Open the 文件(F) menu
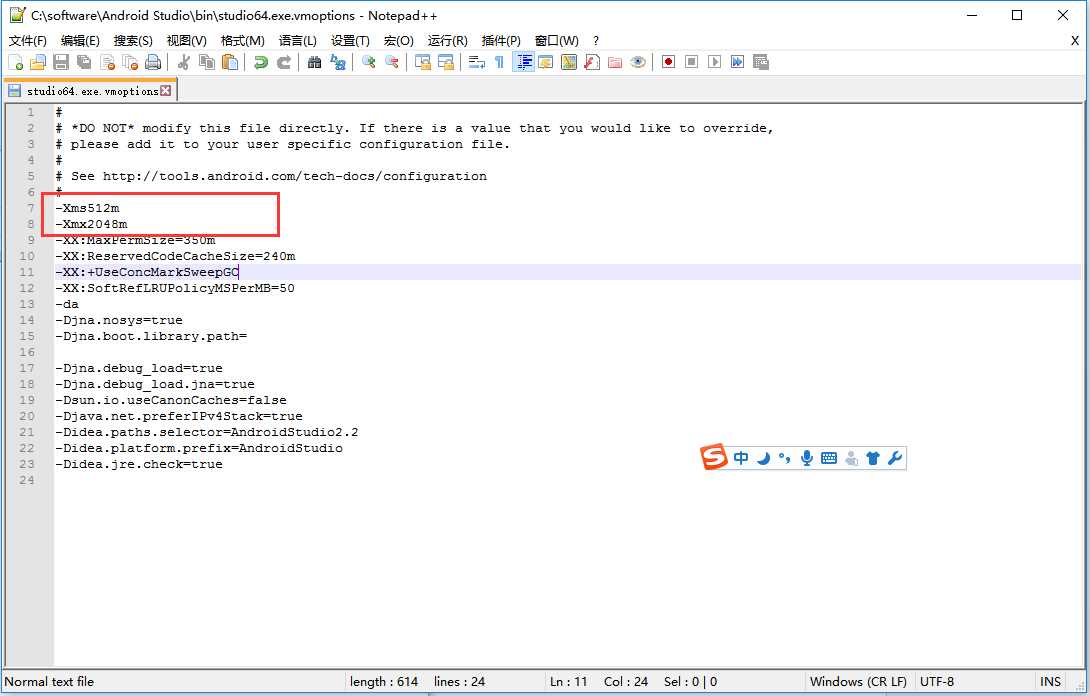Viewport: 1090px width, 696px height. coord(28,40)
